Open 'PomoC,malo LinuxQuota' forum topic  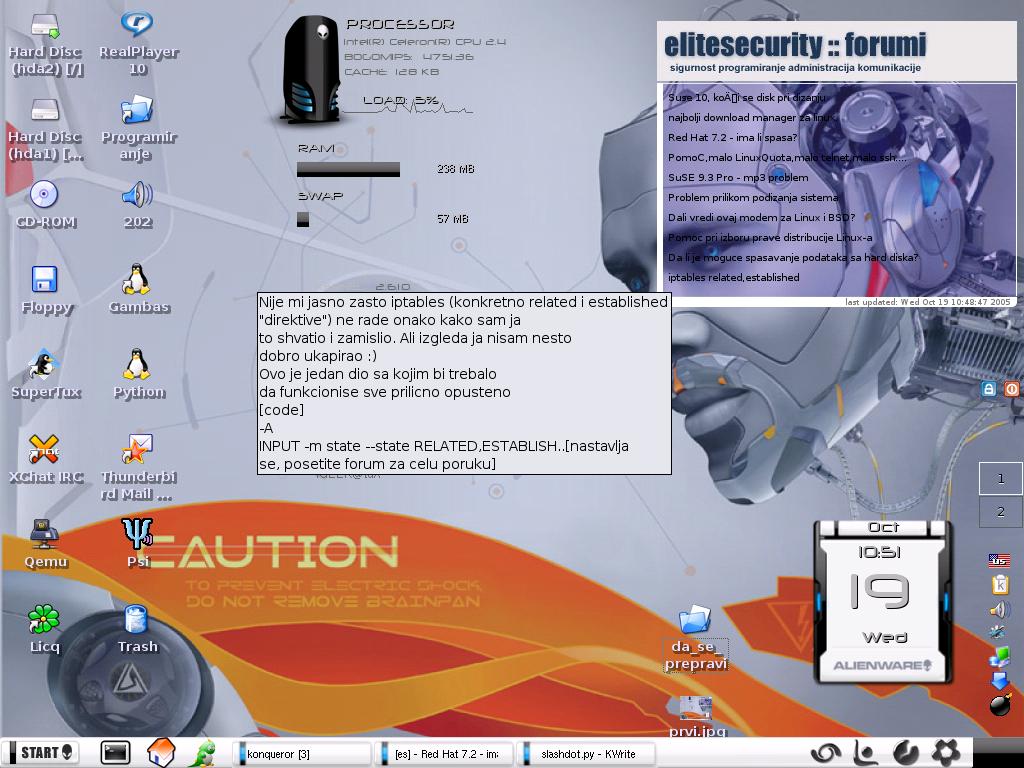tap(787, 157)
